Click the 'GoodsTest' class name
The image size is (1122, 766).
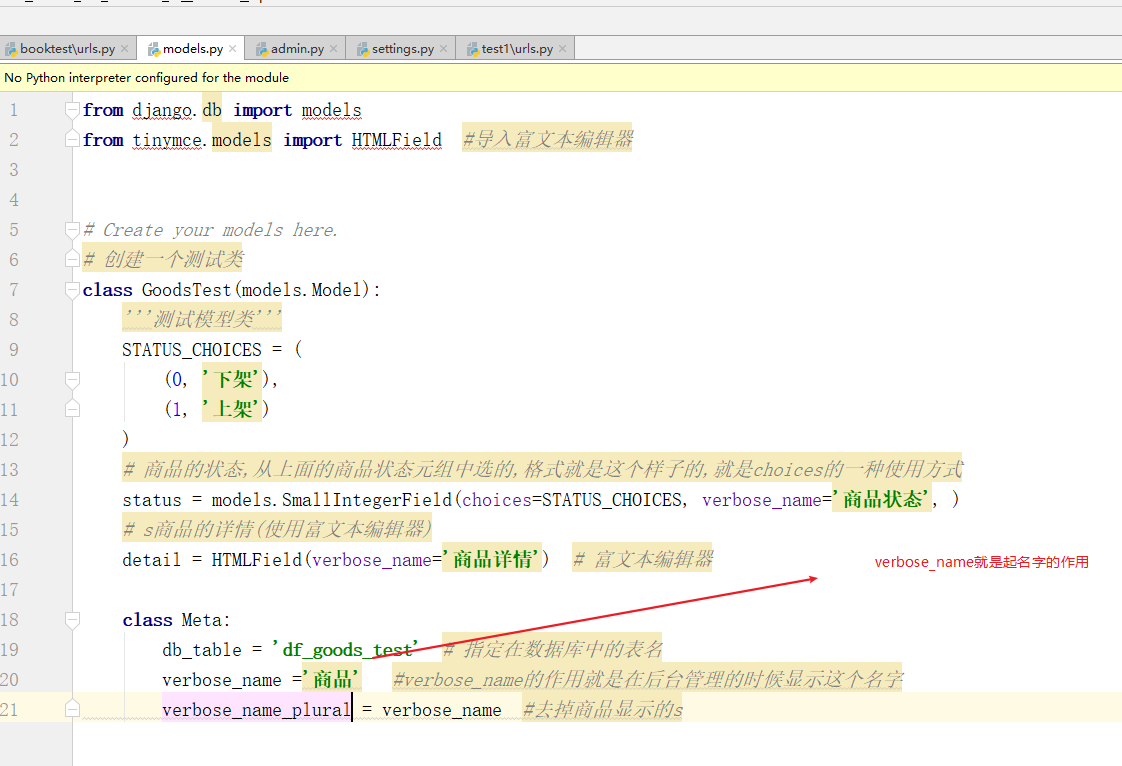coord(186,290)
